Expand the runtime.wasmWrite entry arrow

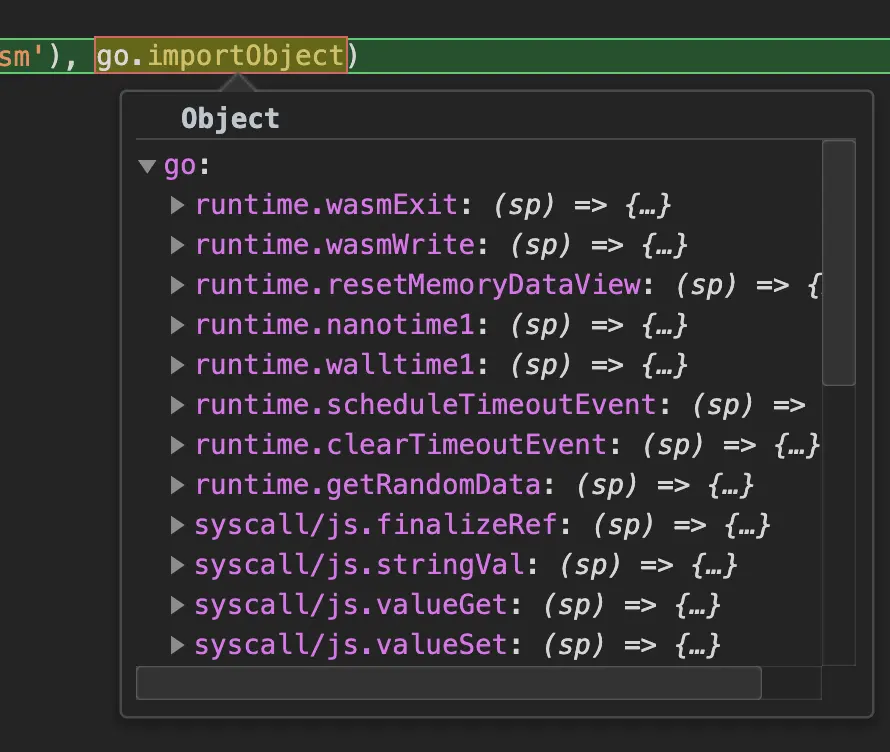point(178,245)
